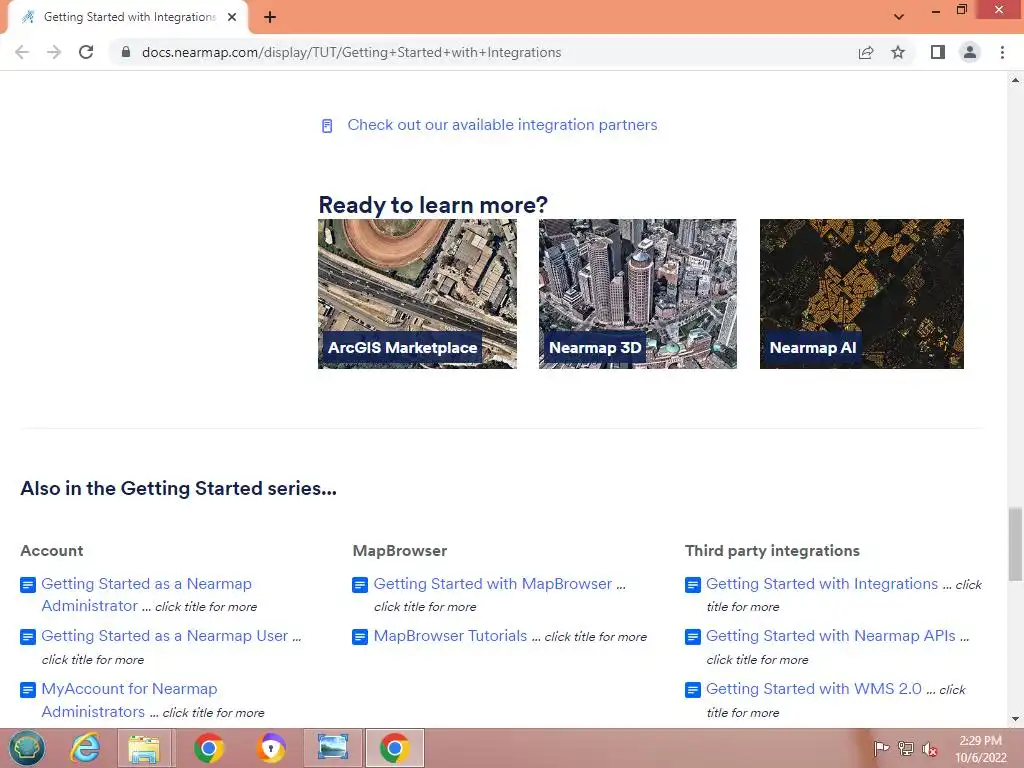Click the network tray icon
Image resolution: width=1024 pixels, height=768 pixels.
pos(906,748)
